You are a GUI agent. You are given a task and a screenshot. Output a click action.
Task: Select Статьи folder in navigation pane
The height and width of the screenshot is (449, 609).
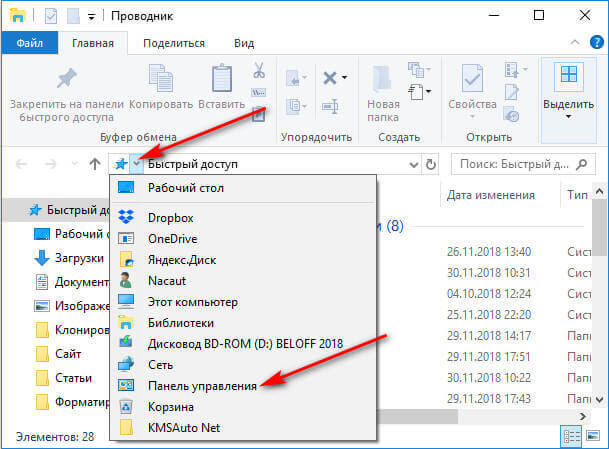(73, 378)
